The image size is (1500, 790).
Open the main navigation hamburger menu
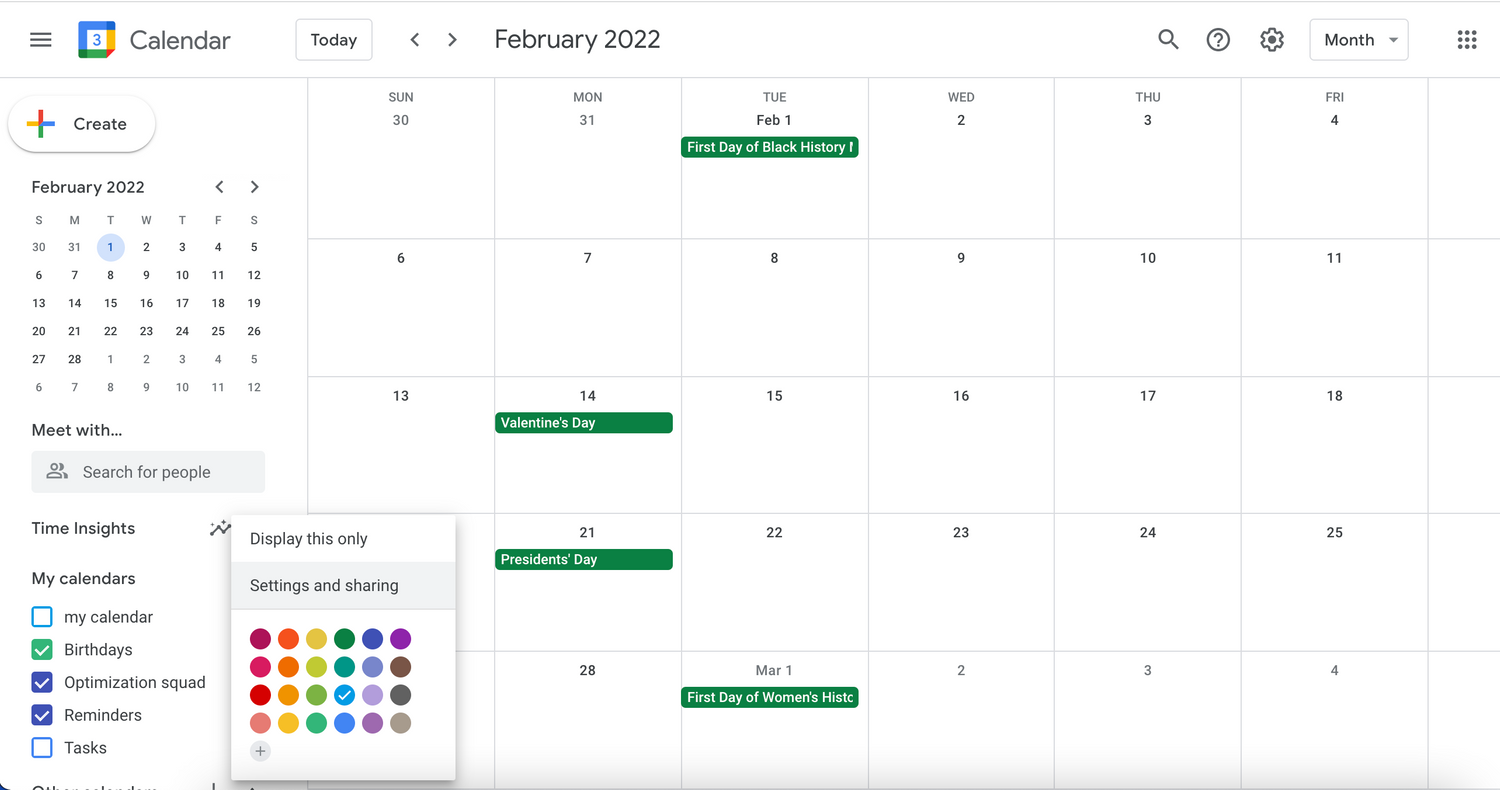coord(40,39)
